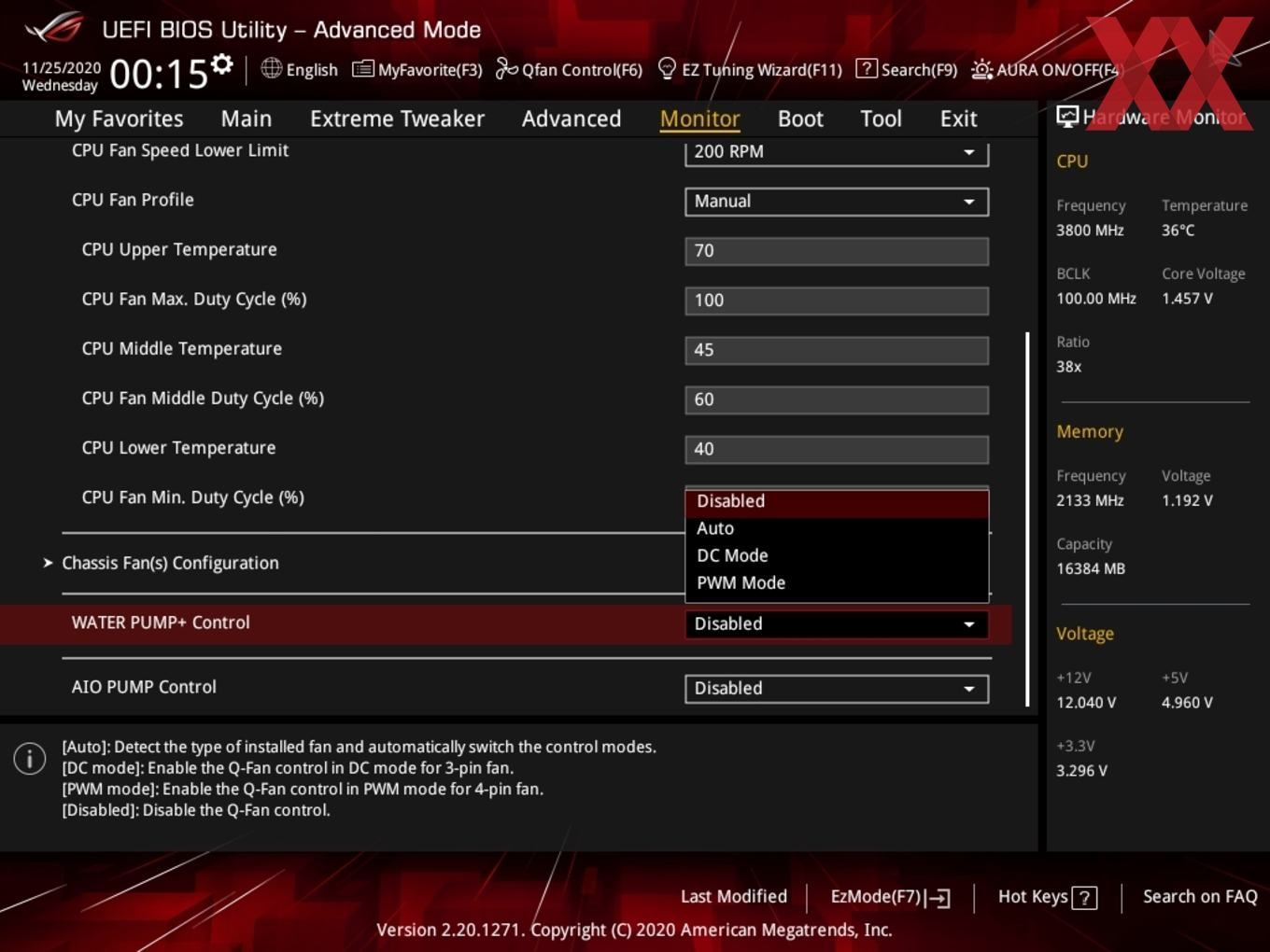Click the Hardware Monitor screen icon
1270x952 pixels.
point(1067,117)
